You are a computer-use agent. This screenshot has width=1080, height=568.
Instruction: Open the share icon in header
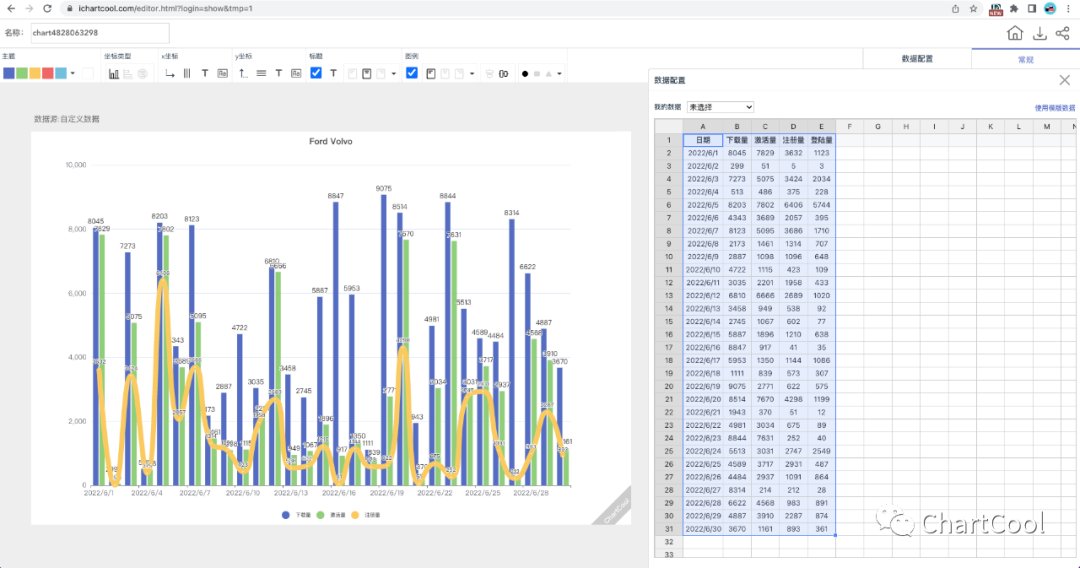pyautogui.click(x=1062, y=33)
